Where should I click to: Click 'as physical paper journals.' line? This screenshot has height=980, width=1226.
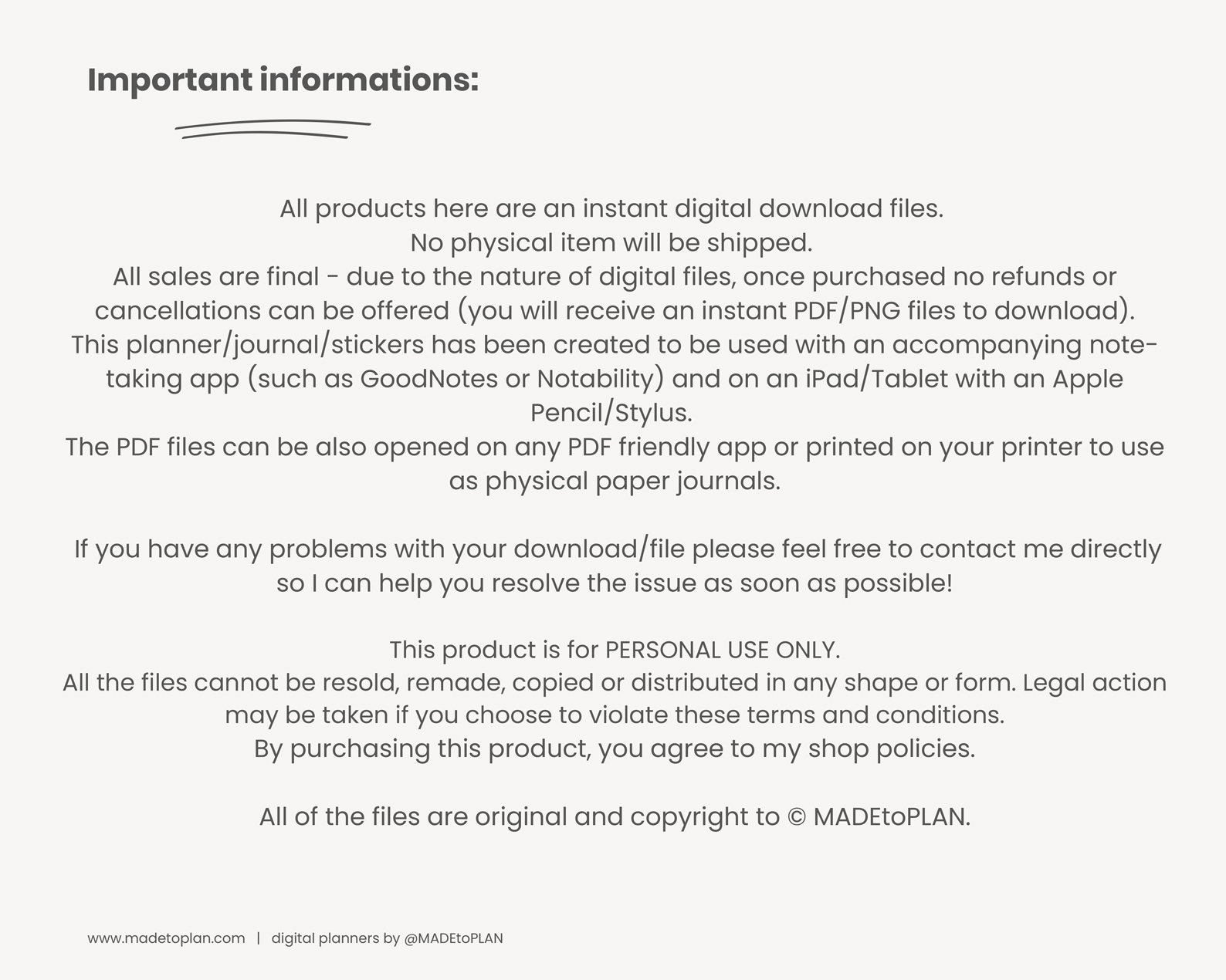click(x=615, y=482)
